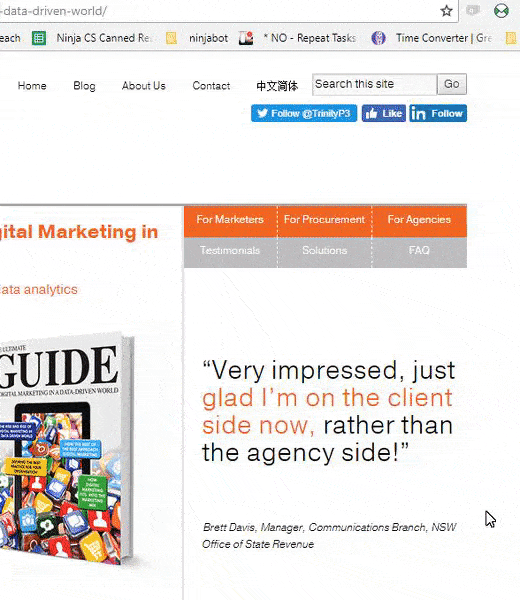Screen dimensions: 520x600
Task: Open the Solutions tab
Action: point(324,251)
